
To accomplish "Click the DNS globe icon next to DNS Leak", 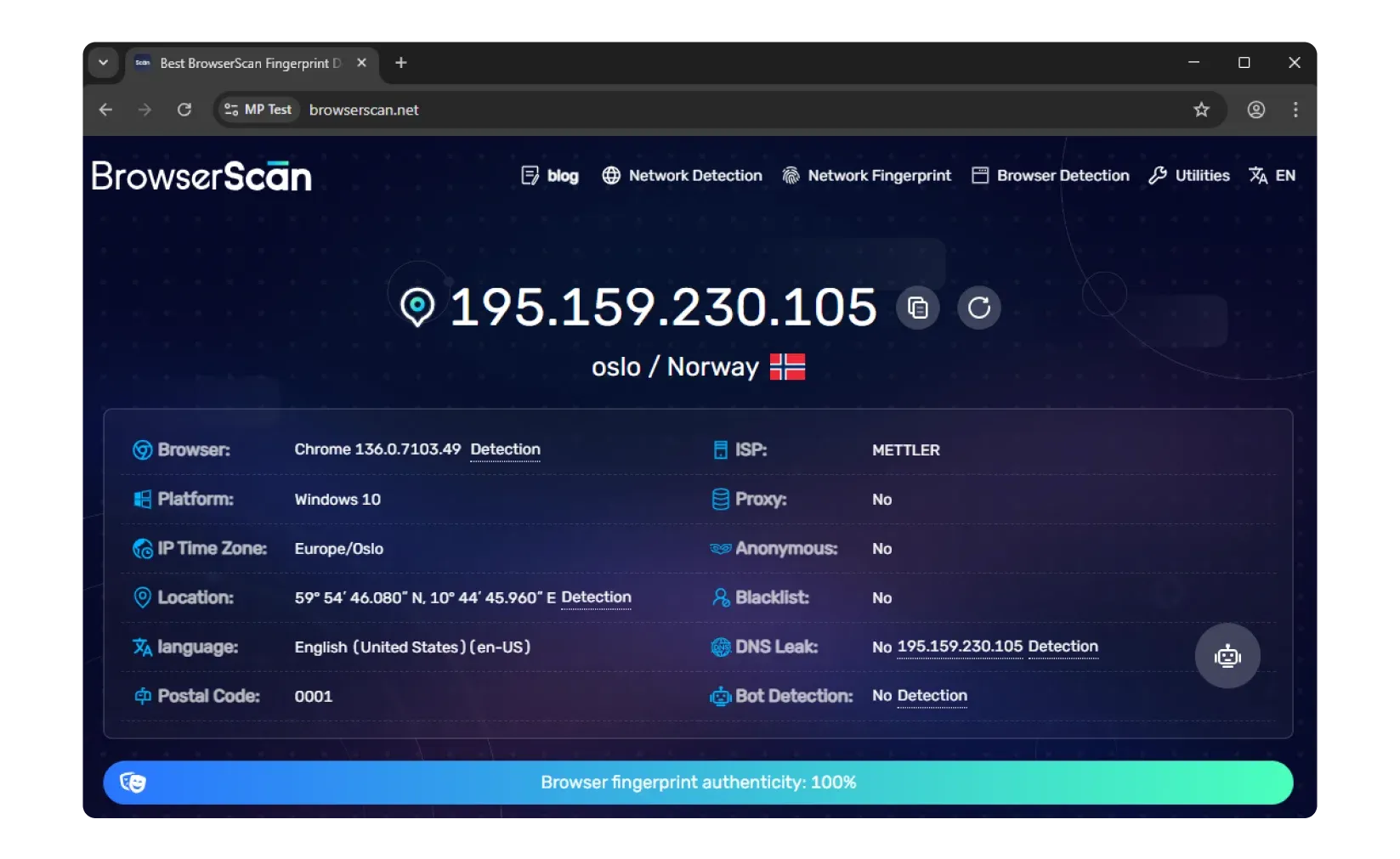I will click(x=721, y=647).
